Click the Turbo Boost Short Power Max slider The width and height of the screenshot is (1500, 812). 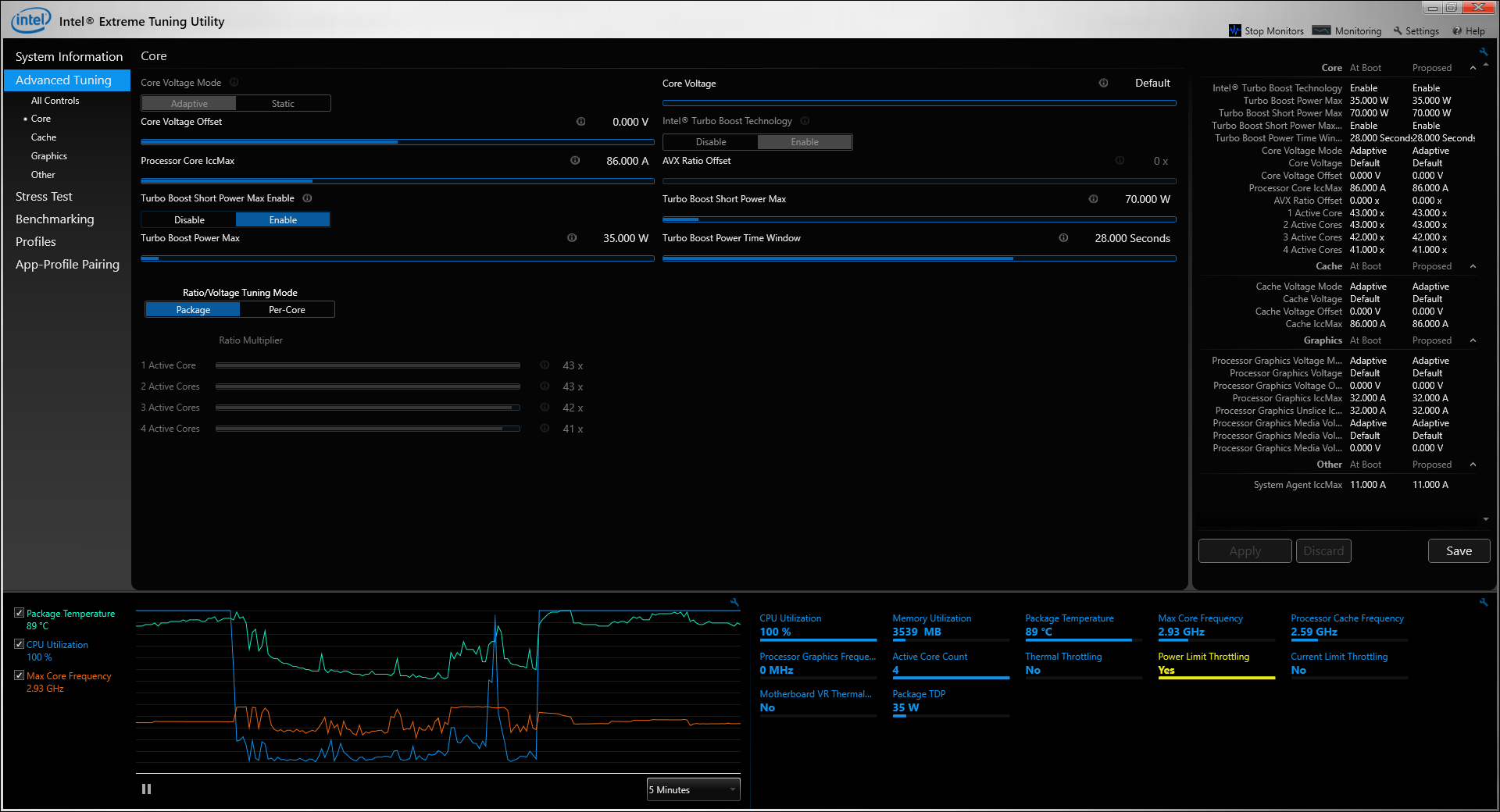click(x=919, y=219)
